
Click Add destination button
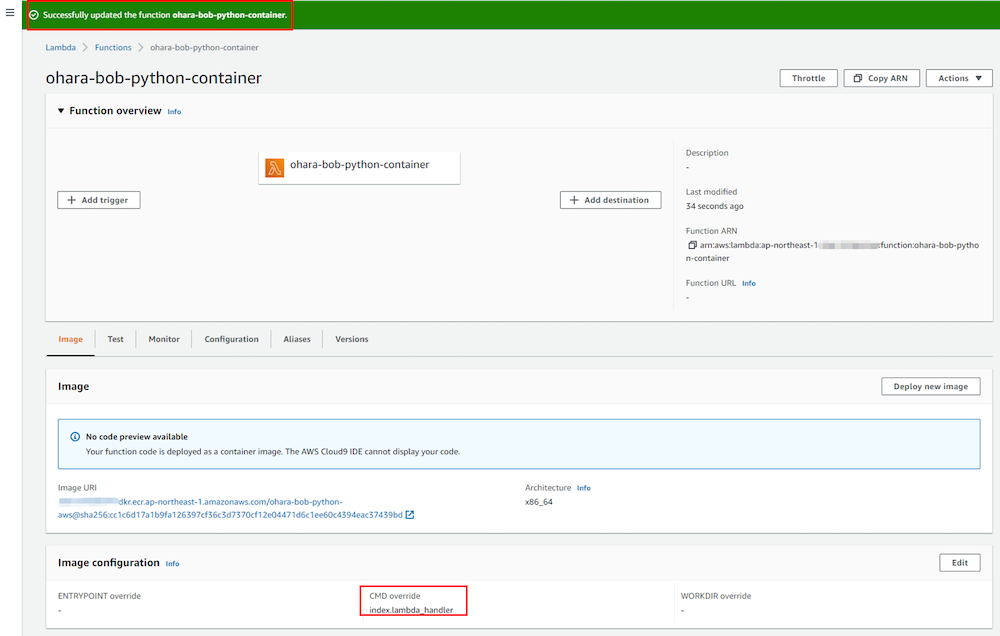tap(610, 200)
